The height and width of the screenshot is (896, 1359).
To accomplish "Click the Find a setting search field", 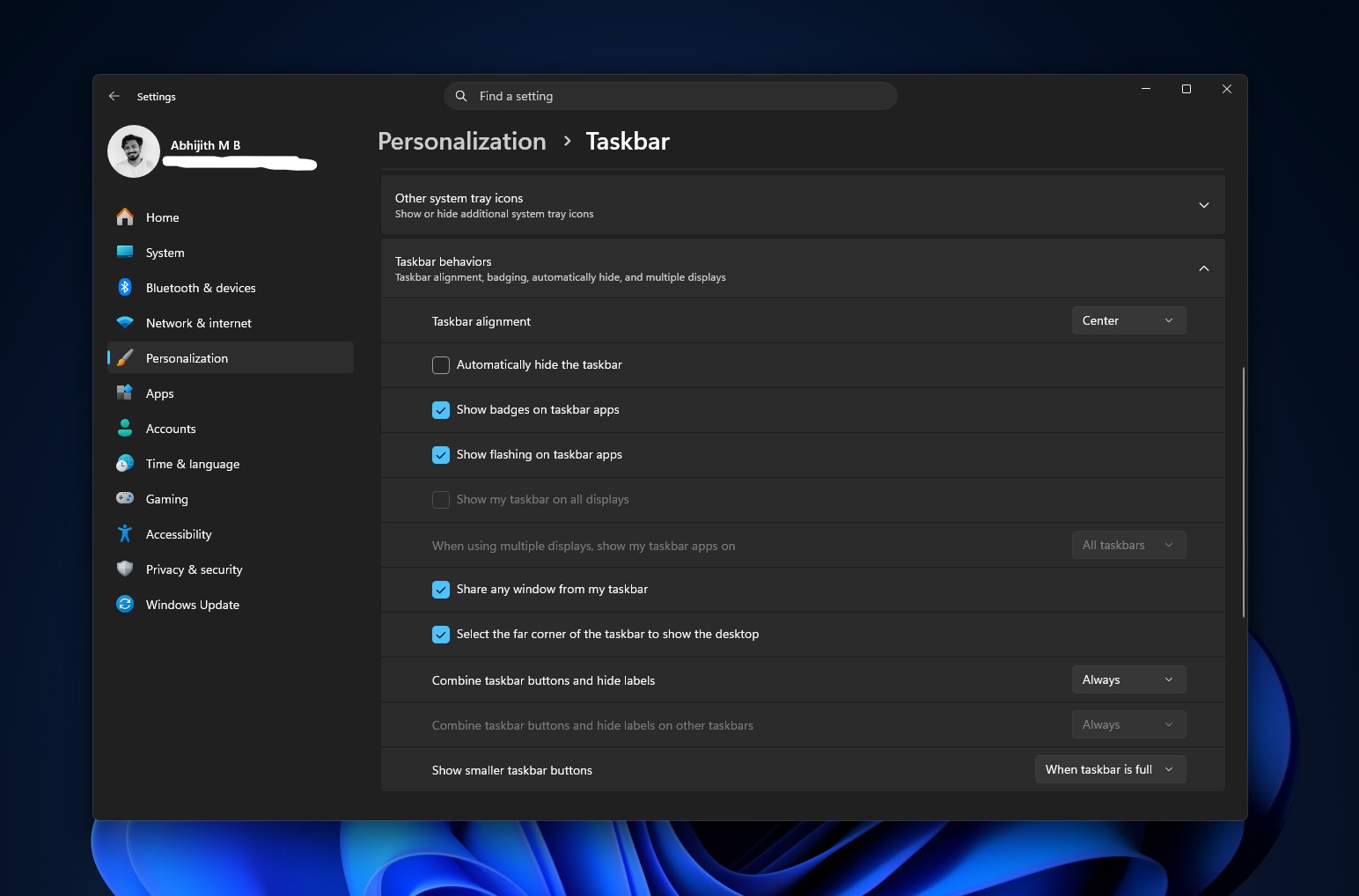I will tap(671, 96).
